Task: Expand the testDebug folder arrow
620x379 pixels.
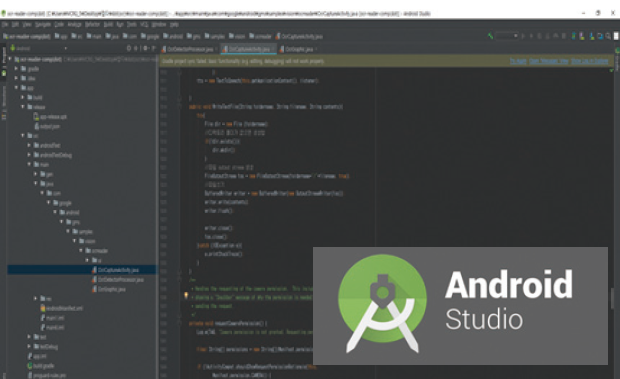Action: click(x=29, y=346)
